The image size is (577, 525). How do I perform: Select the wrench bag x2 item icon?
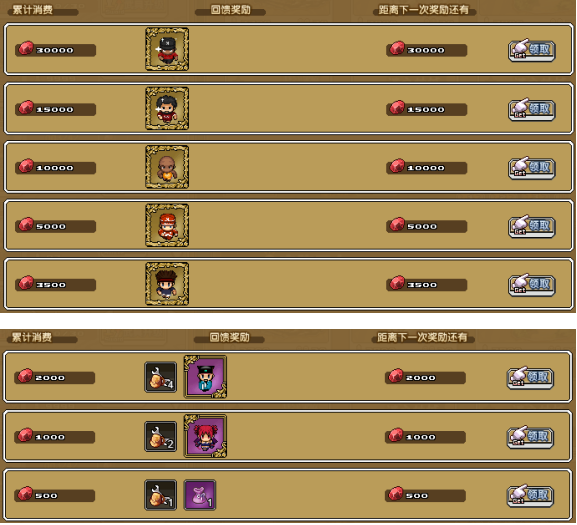(160, 436)
